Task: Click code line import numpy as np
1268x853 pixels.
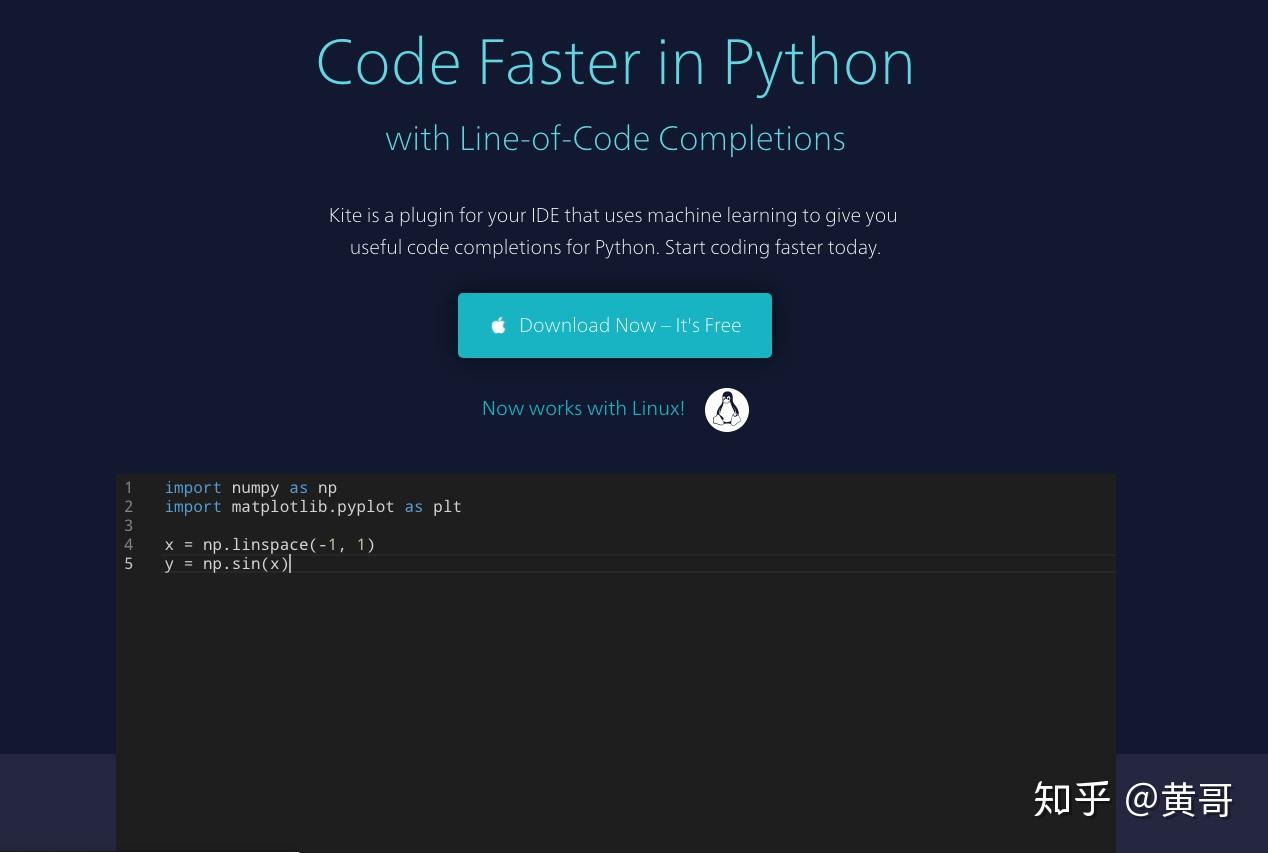Action: tap(251, 487)
